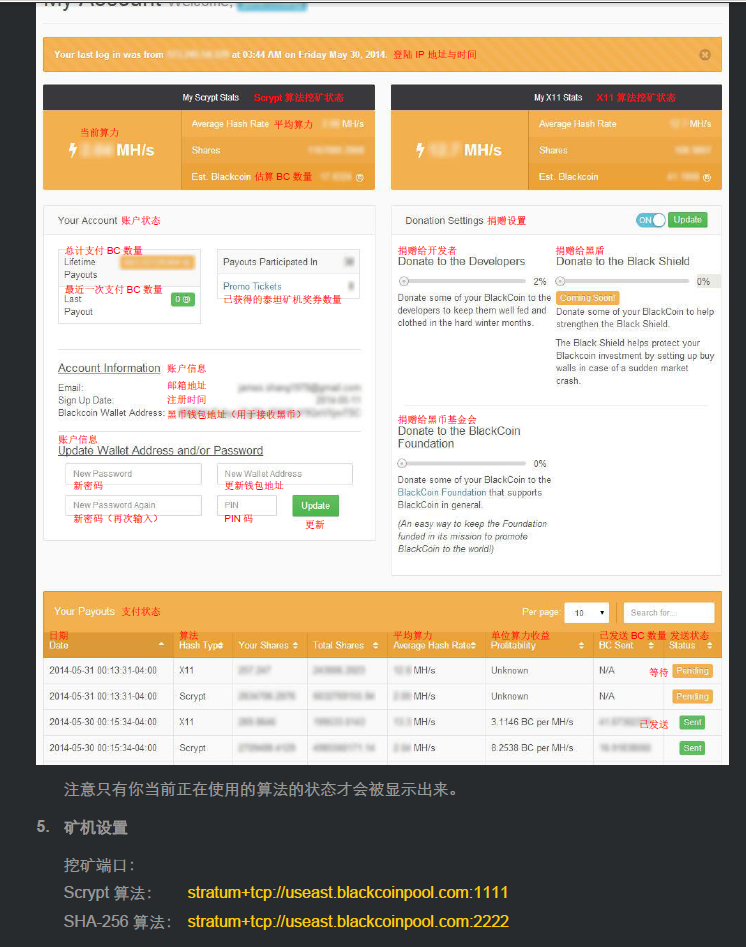Click Sent status in the 05-30 X11 row
The image size is (746, 947).
coord(692,722)
